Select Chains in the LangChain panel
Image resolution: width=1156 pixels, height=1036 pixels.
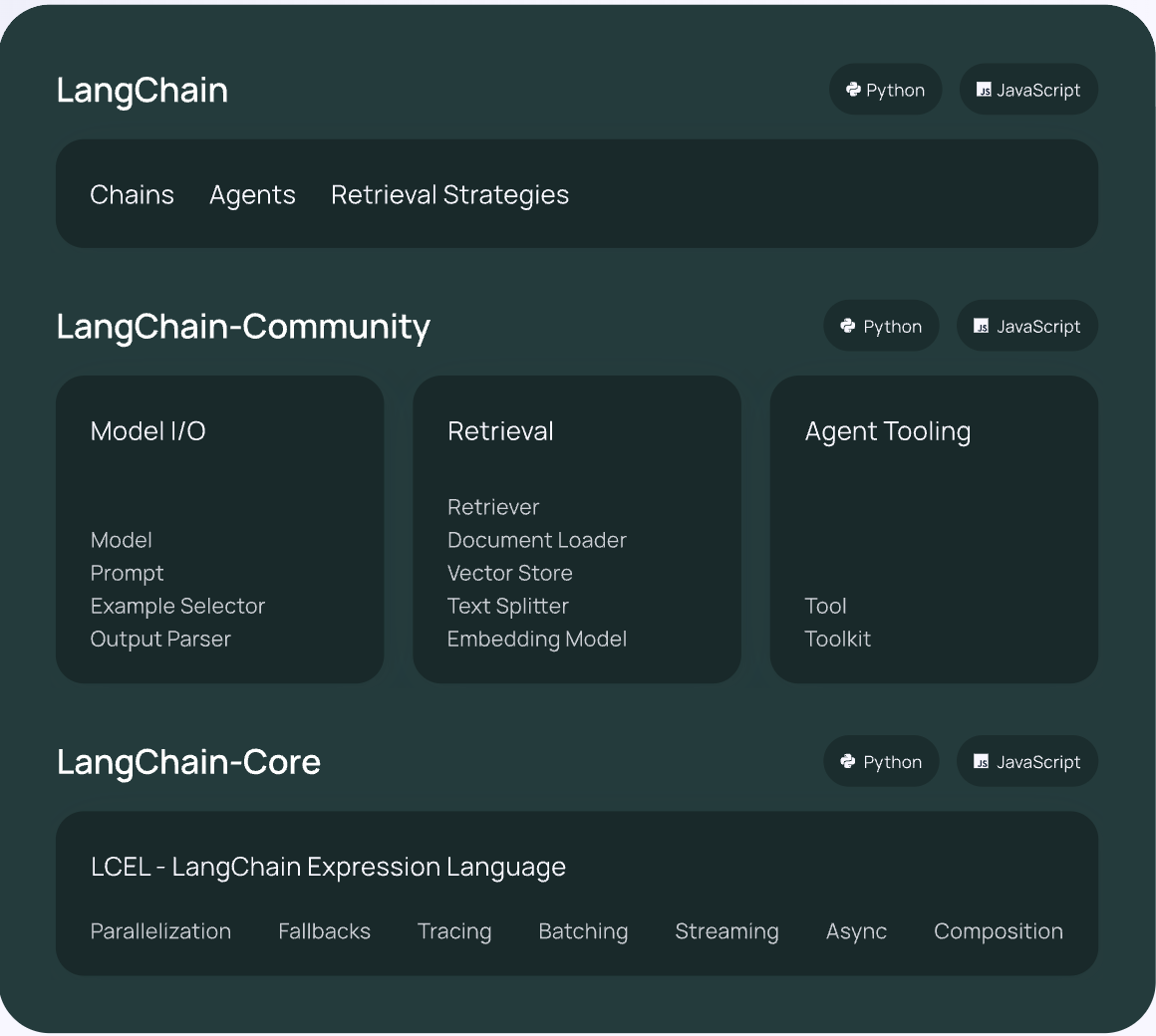coord(132,195)
